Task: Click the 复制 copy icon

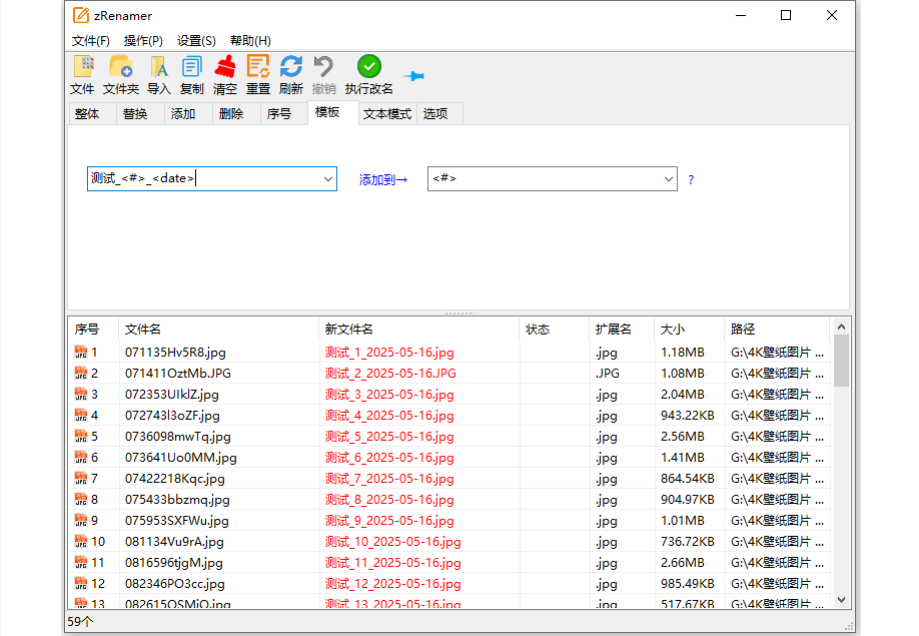Action: click(x=191, y=66)
